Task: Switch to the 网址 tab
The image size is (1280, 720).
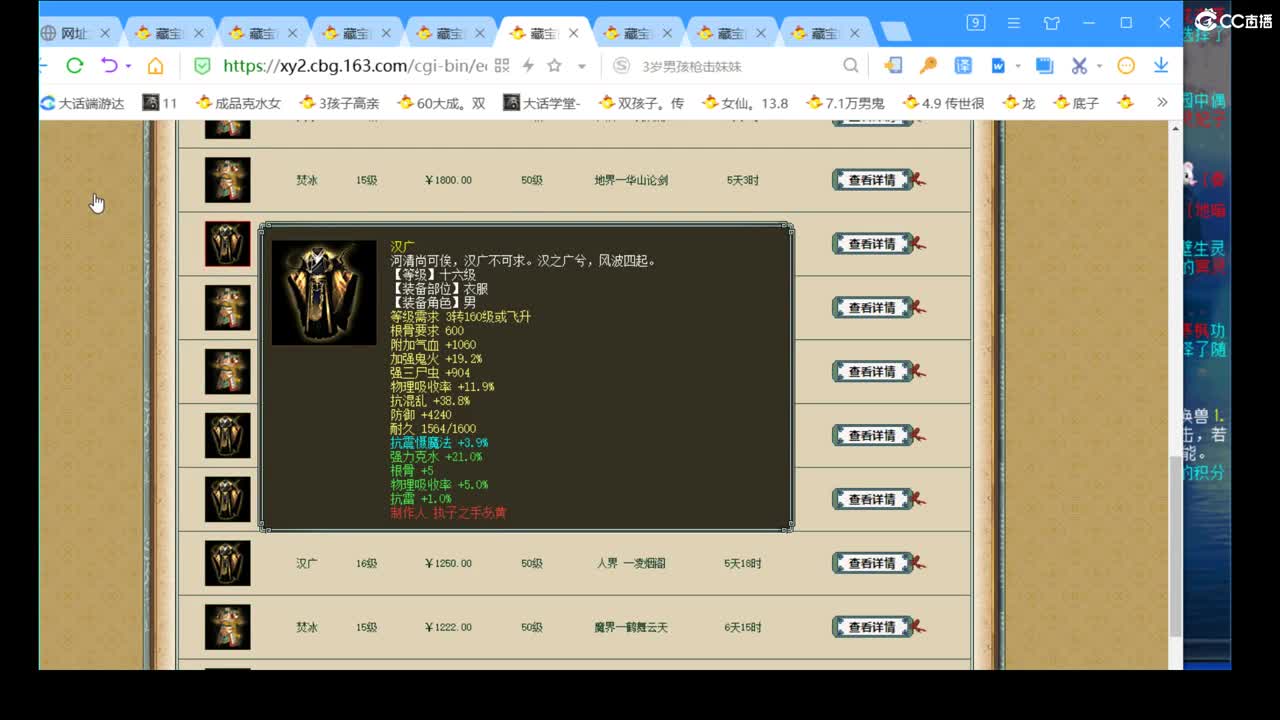Action: coord(75,33)
